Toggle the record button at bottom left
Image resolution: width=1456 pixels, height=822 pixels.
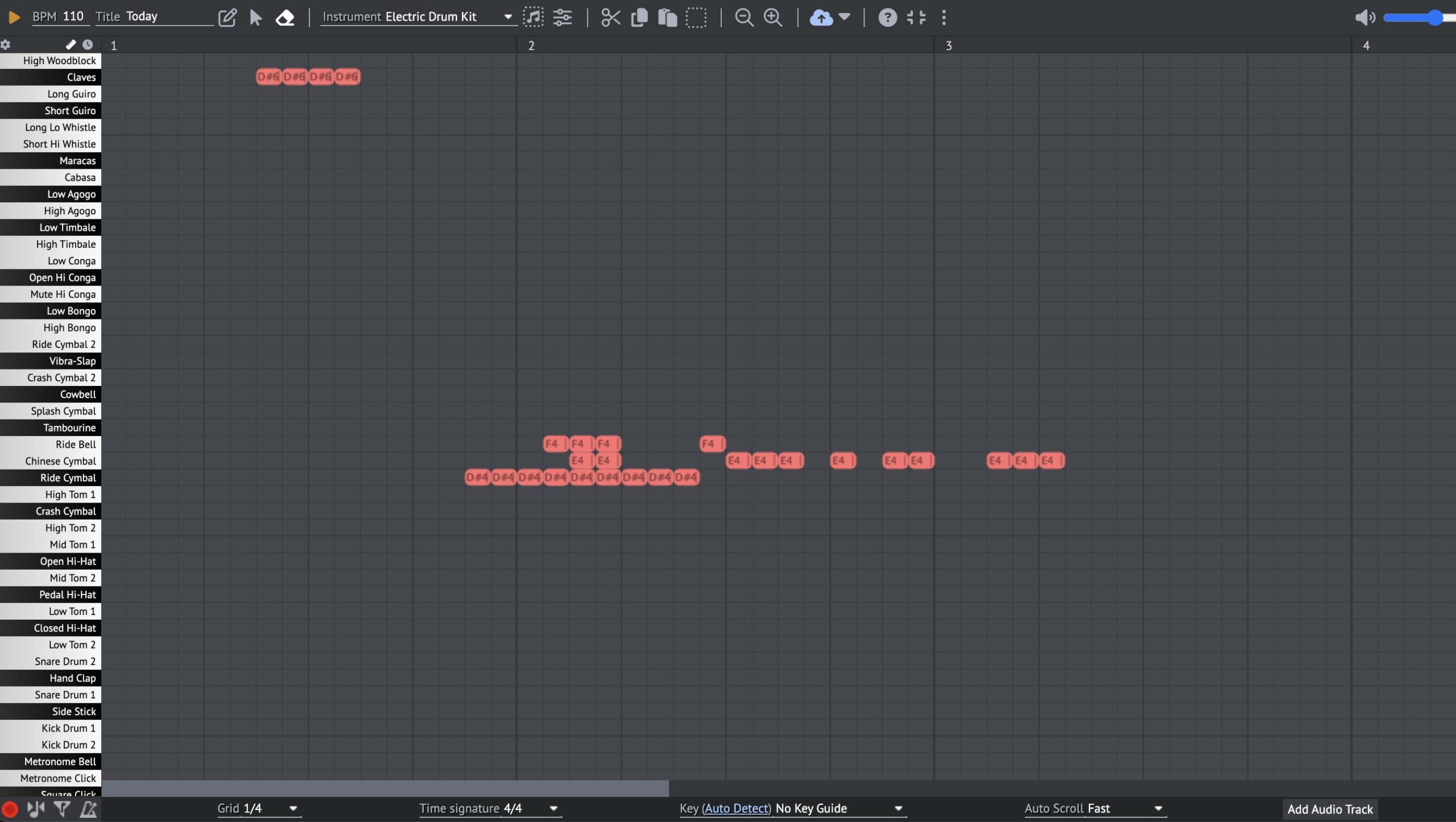(x=10, y=808)
